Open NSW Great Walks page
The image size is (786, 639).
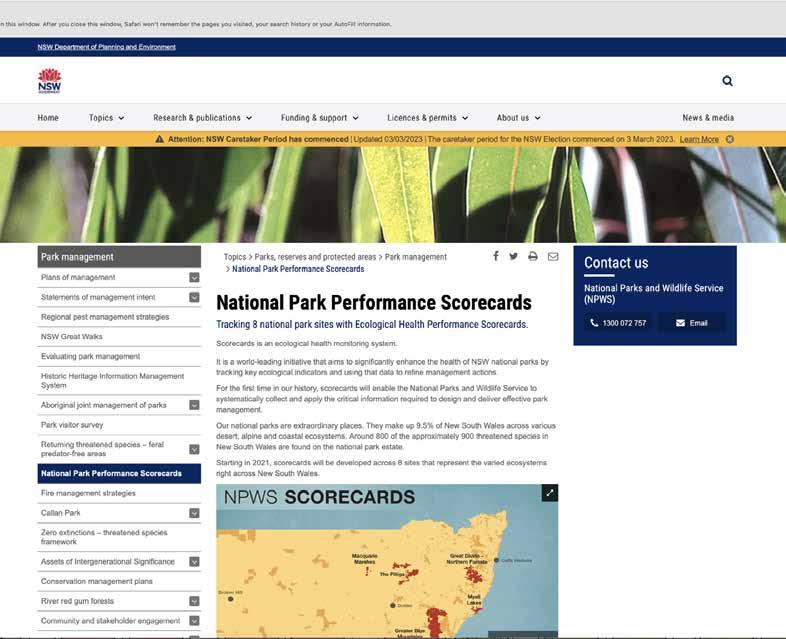point(72,336)
